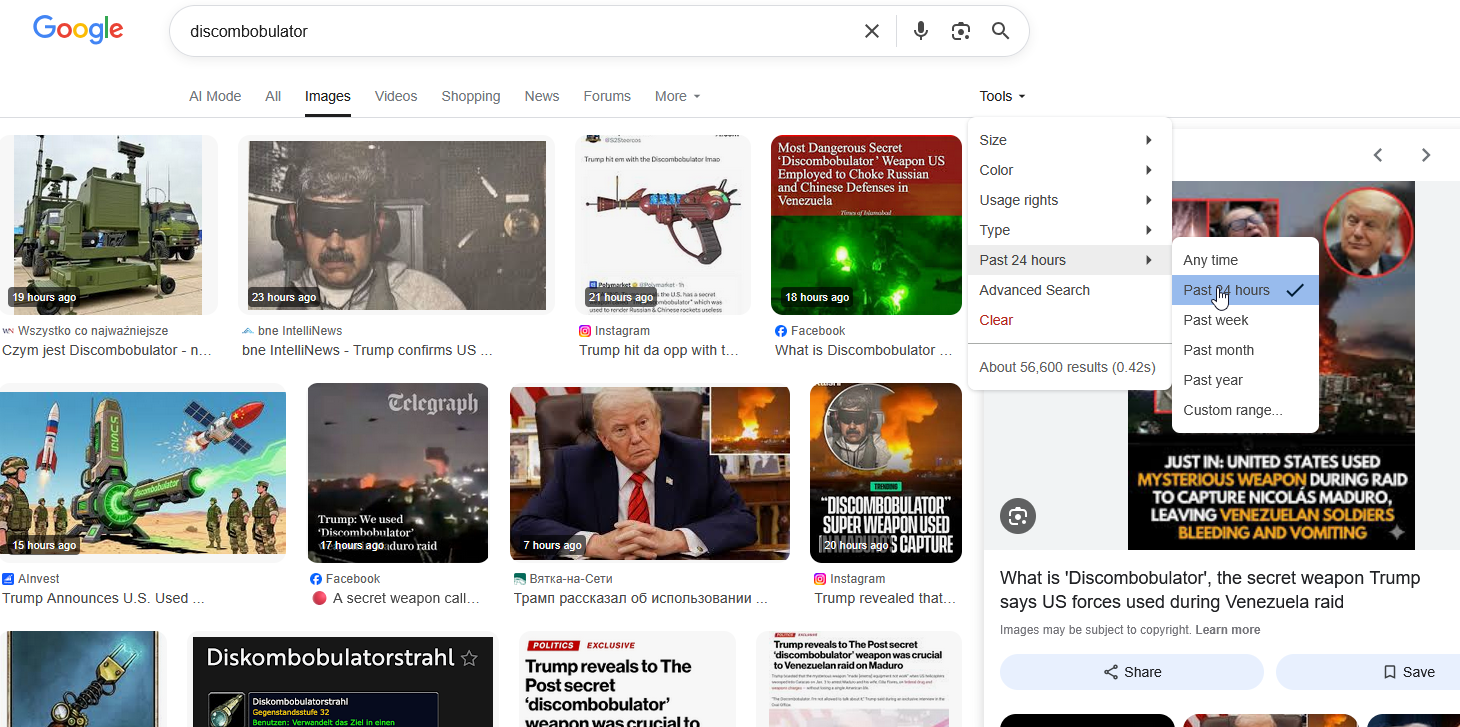Clear the search box with the X icon
This screenshot has width=1460, height=727.
click(x=872, y=31)
